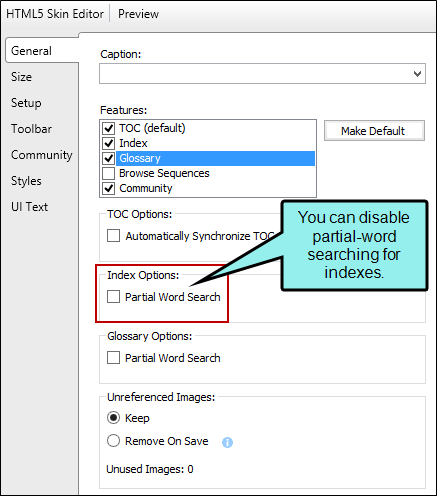Click the Make Default button
The image size is (437, 496).
point(374,131)
